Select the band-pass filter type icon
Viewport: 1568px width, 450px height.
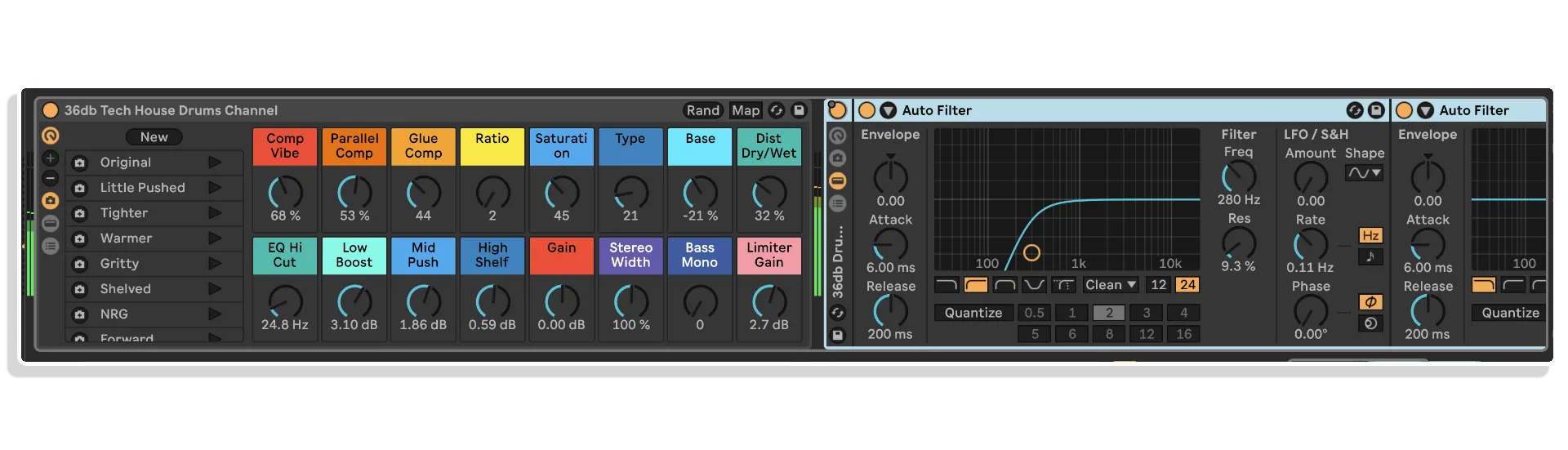click(1005, 285)
